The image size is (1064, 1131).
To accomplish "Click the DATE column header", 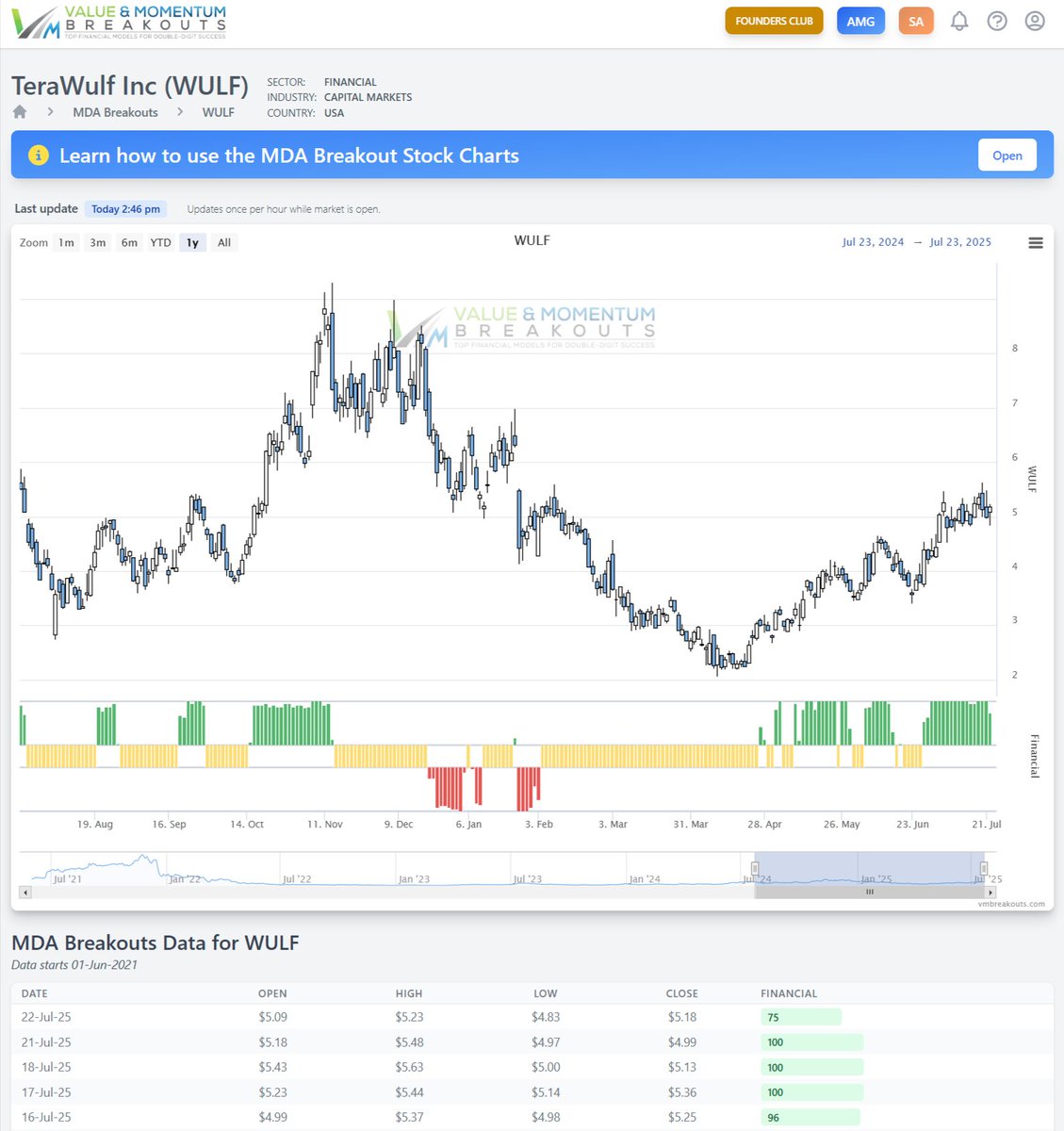I will 34,993.
